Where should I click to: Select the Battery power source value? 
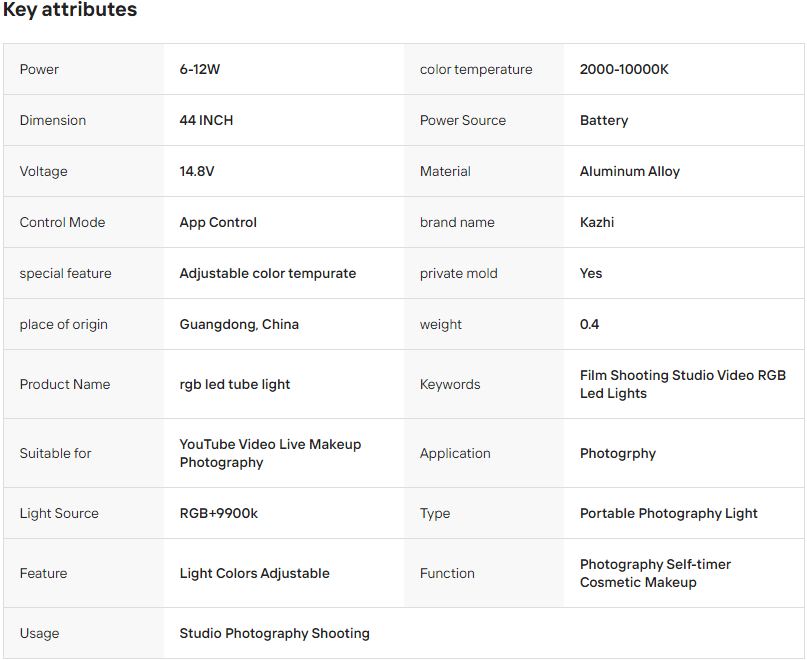604,120
